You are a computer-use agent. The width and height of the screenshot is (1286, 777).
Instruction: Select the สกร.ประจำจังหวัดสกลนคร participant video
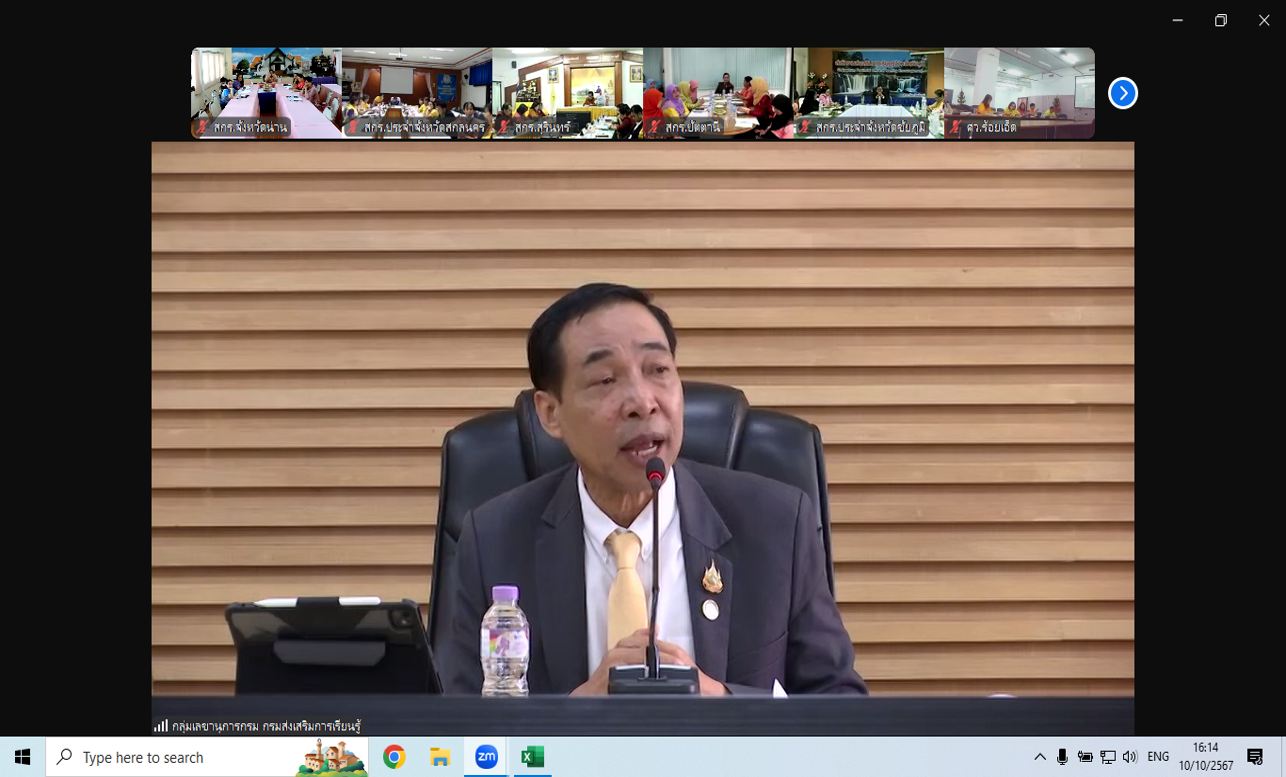click(417, 93)
